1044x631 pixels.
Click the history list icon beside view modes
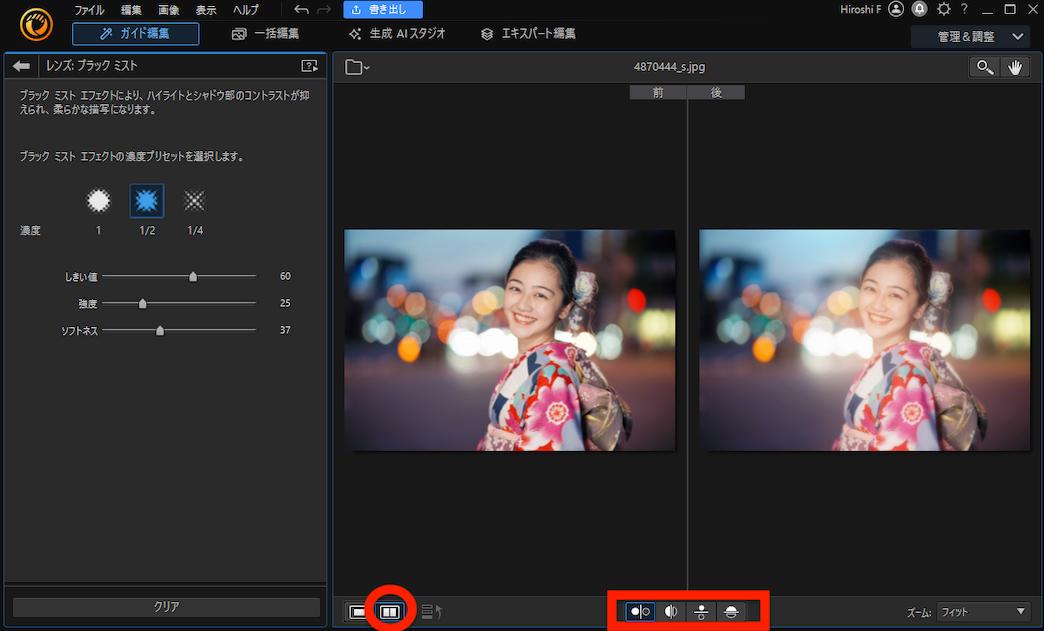tap(431, 611)
